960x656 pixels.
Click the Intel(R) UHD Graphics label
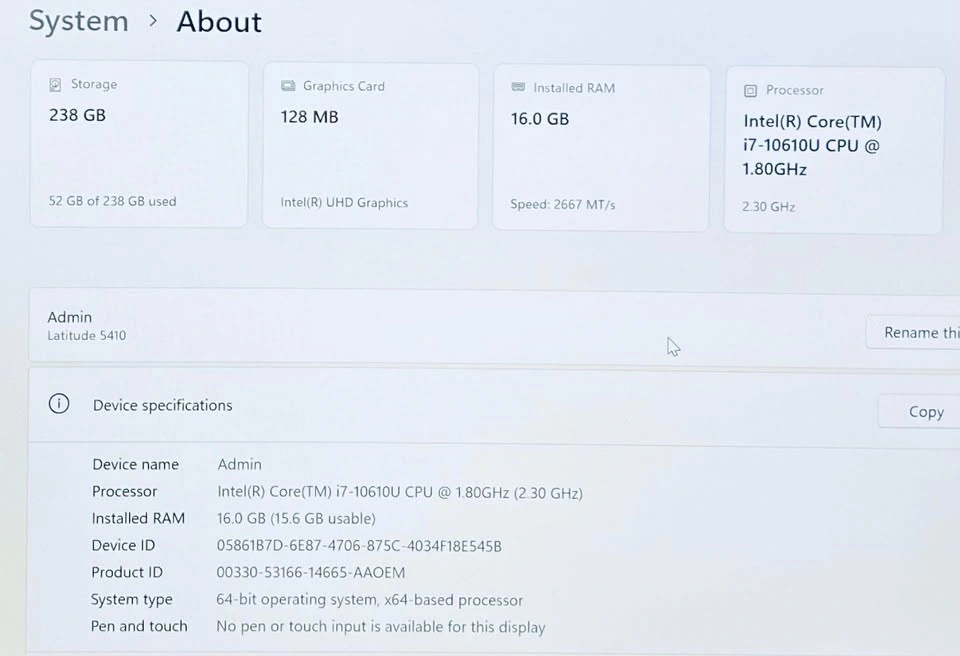click(344, 203)
